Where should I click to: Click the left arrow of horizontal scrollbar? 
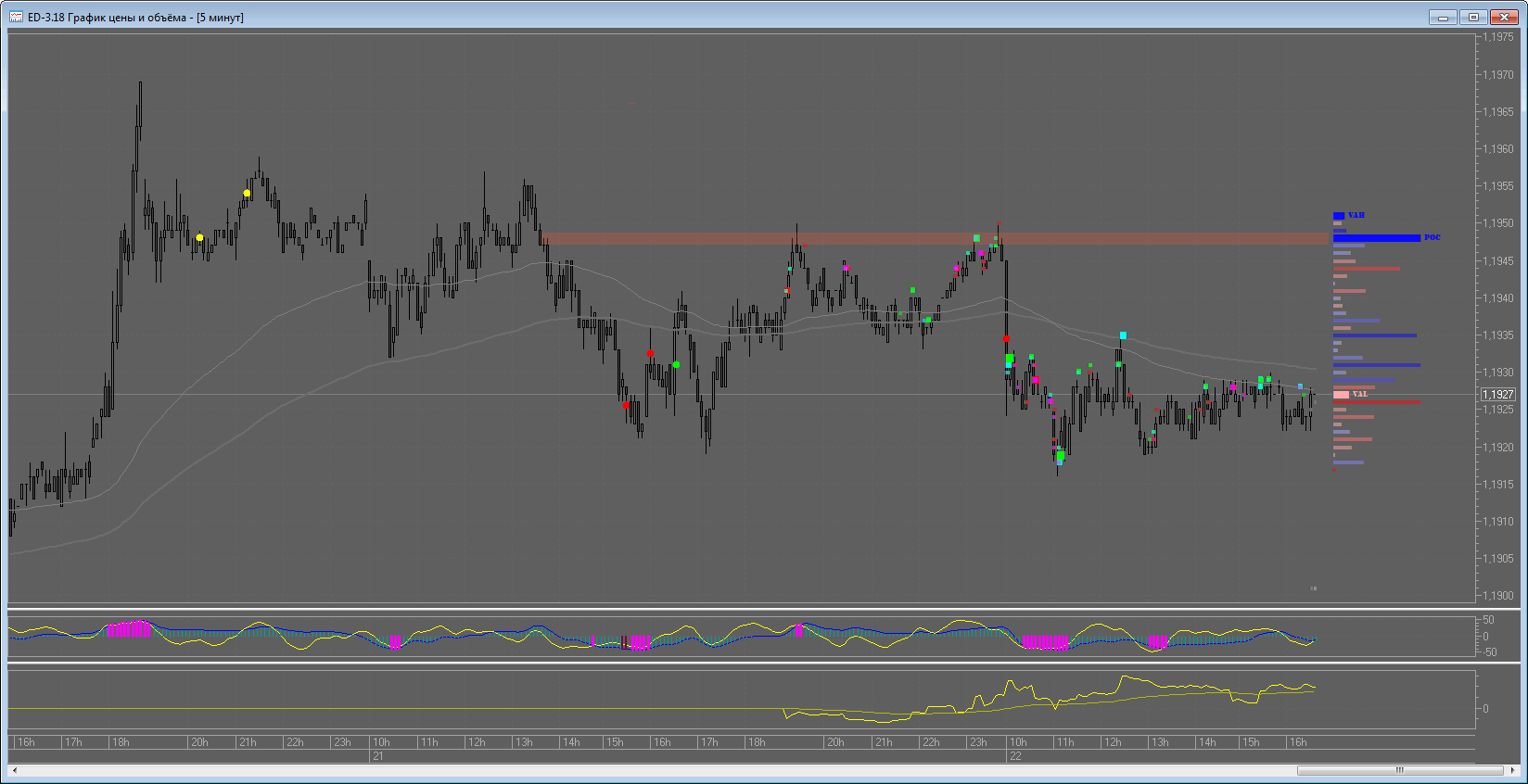click(x=14, y=770)
